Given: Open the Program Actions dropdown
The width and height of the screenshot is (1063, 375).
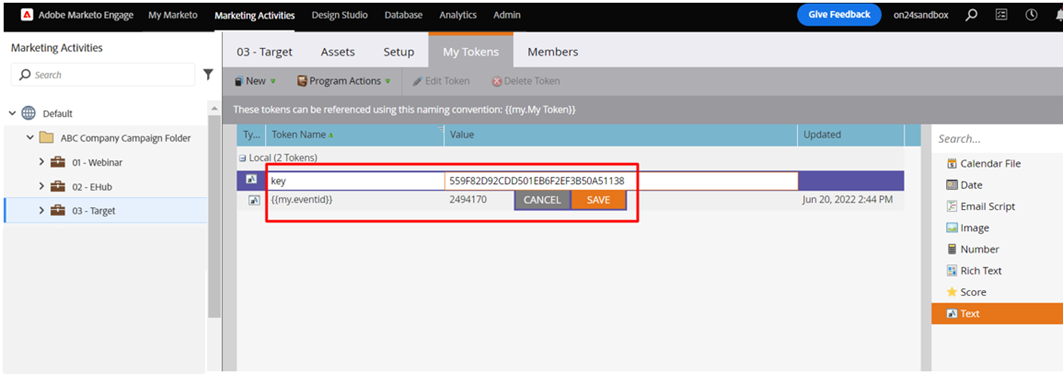Looking at the screenshot, I should tap(344, 81).
